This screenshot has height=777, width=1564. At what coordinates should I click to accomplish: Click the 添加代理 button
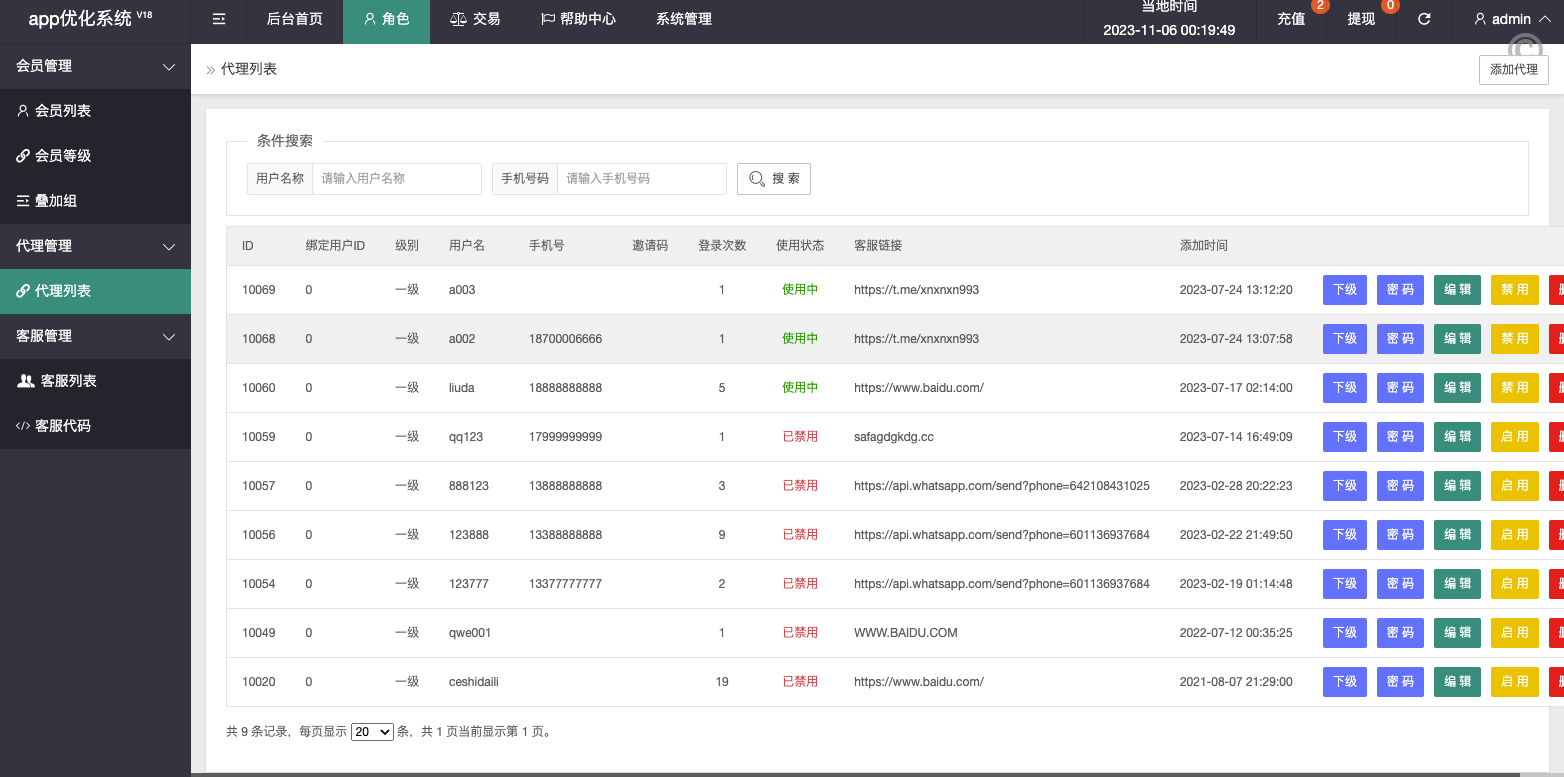1513,70
